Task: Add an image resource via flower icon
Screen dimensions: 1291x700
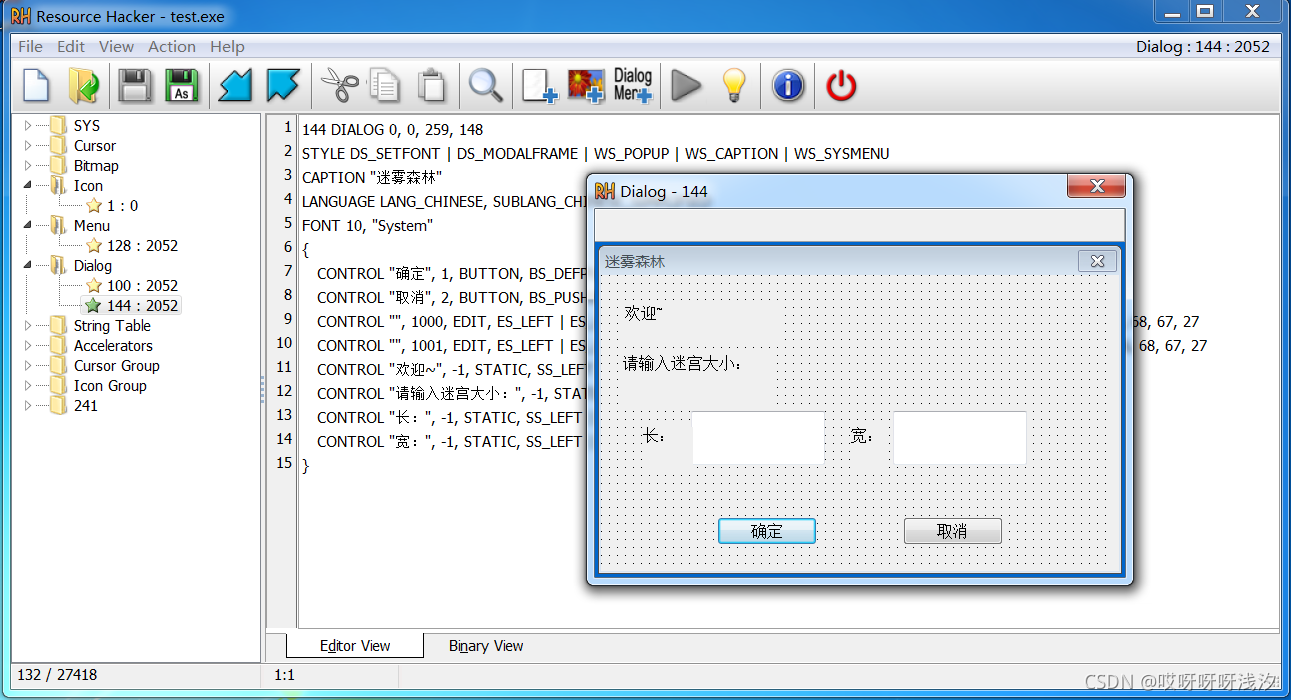Action: click(585, 85)
